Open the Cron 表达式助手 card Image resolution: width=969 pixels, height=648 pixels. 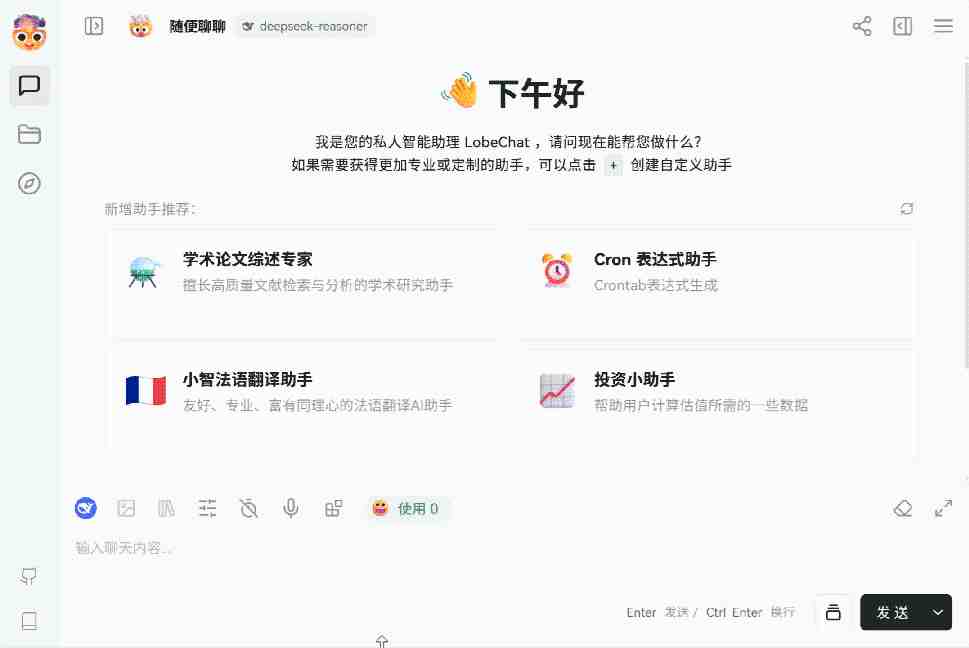(717, 284)
